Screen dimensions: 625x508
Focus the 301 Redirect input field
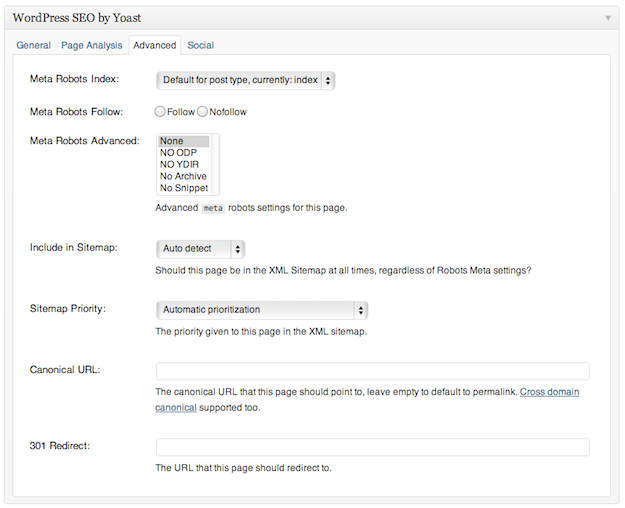(x=373, y=447)
